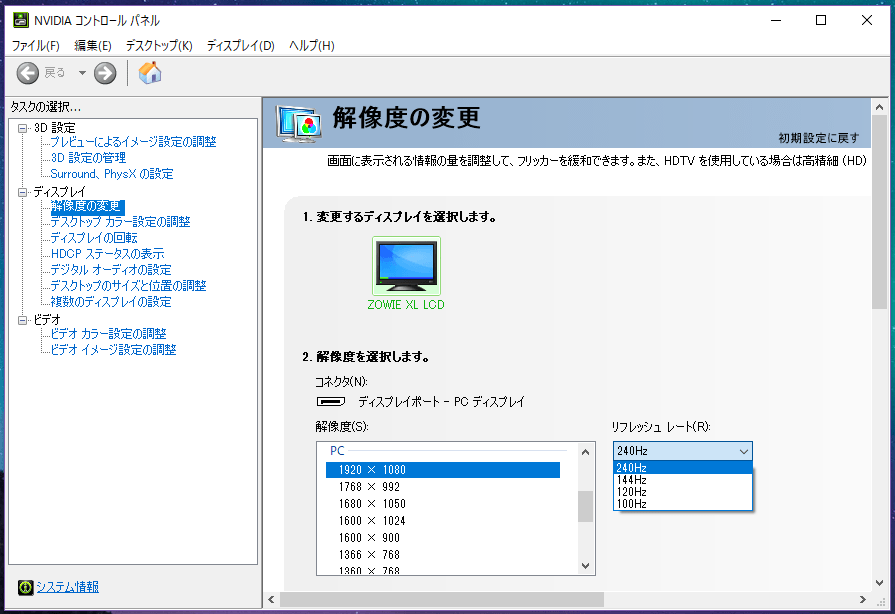The image size is (895, 614).
Task: Collapse the ディスプレイ tree node
Action: click(x=23, y=191)
